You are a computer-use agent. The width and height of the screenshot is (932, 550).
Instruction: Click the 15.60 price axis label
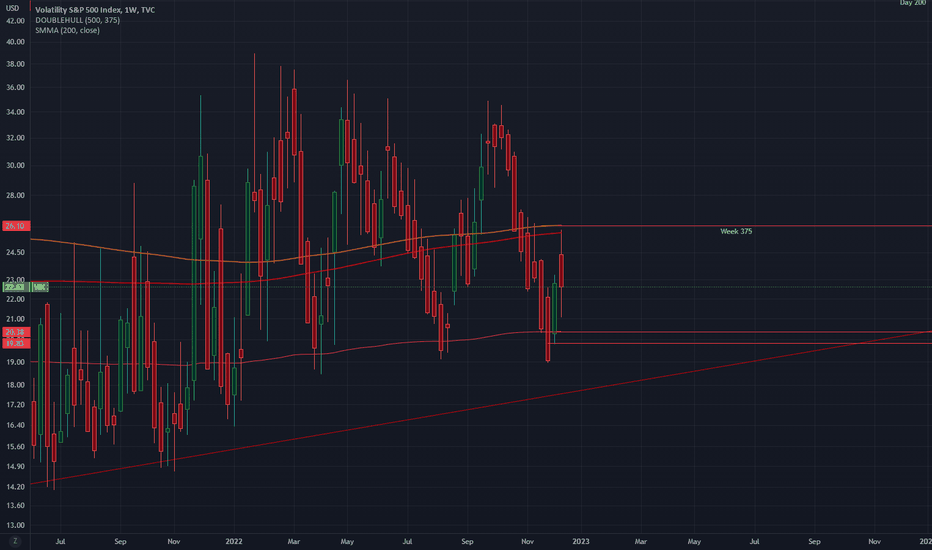[x=15, y=447]
